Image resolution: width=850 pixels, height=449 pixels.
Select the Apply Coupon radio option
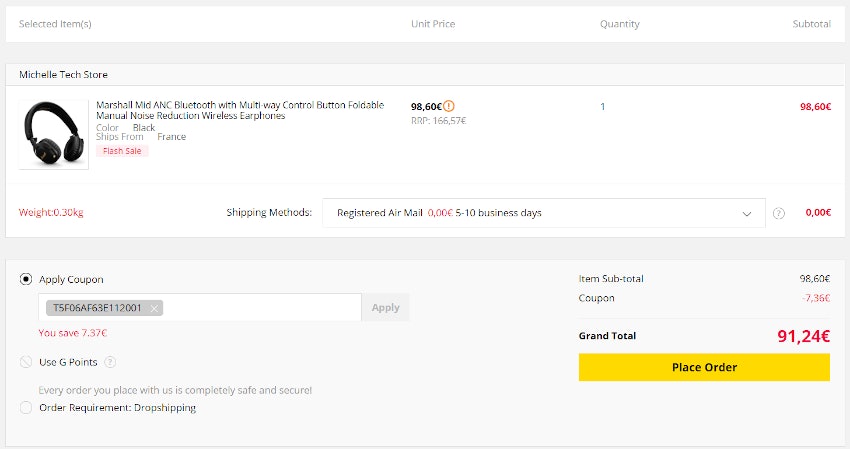[x=26, y=280]
